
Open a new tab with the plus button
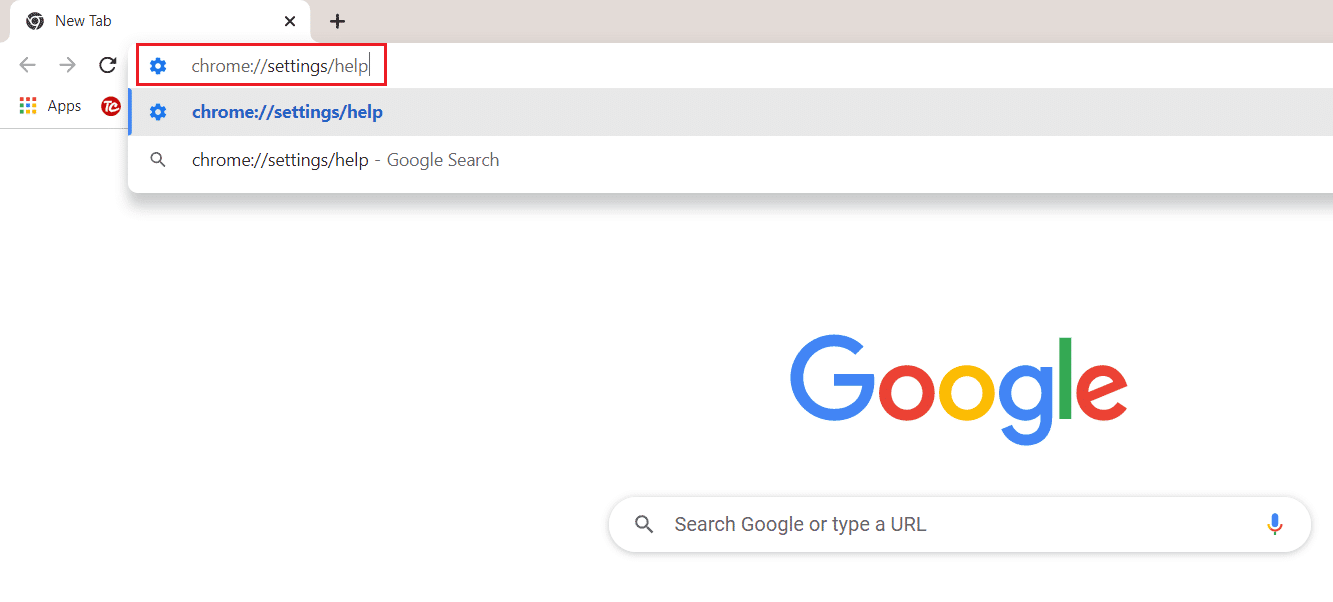pyautogui.click(x=337, y=21)
